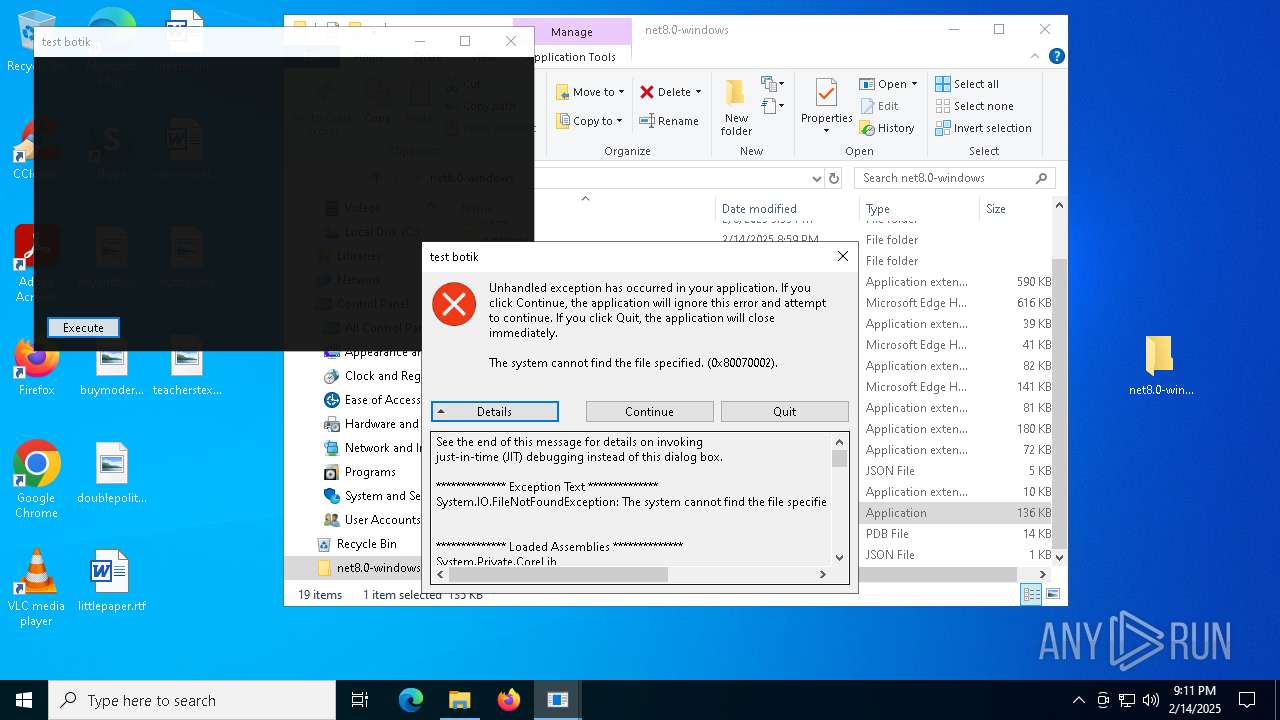Click Delete in Explorer ribbon
The height and width of the screenshot is (720, 1280).
tap(665, 92)
